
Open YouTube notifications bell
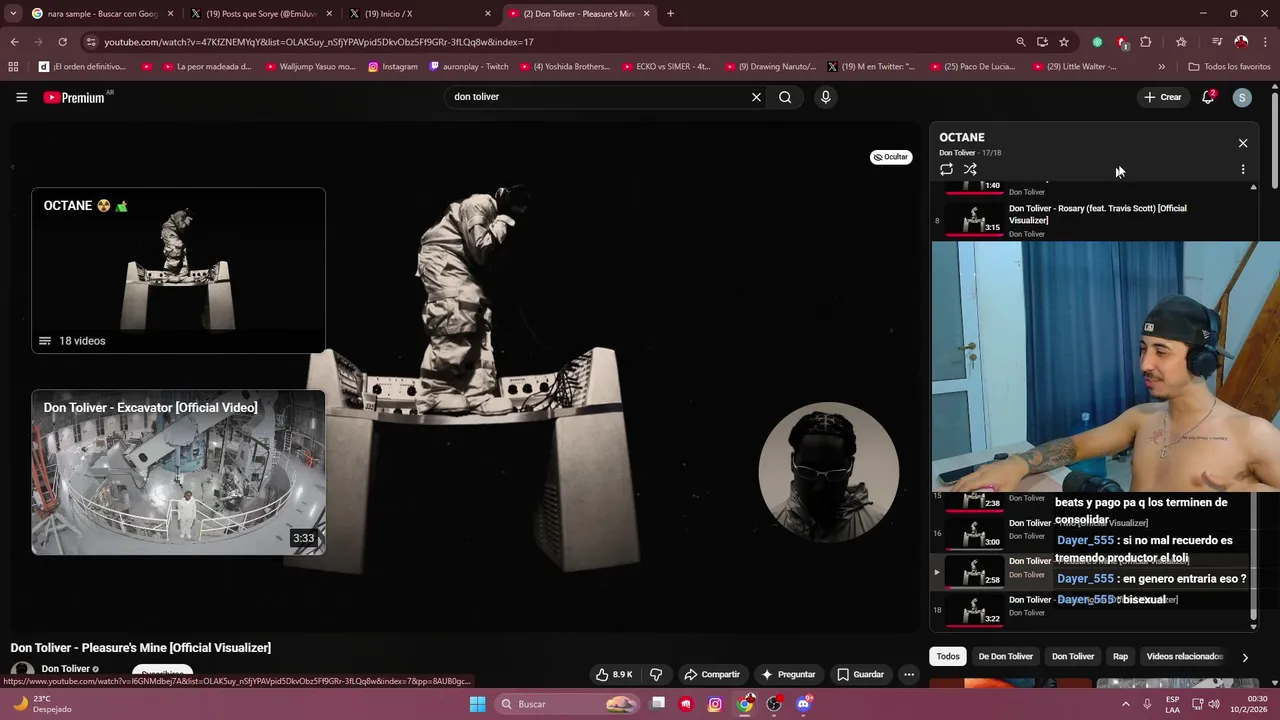coord(1208,97)
